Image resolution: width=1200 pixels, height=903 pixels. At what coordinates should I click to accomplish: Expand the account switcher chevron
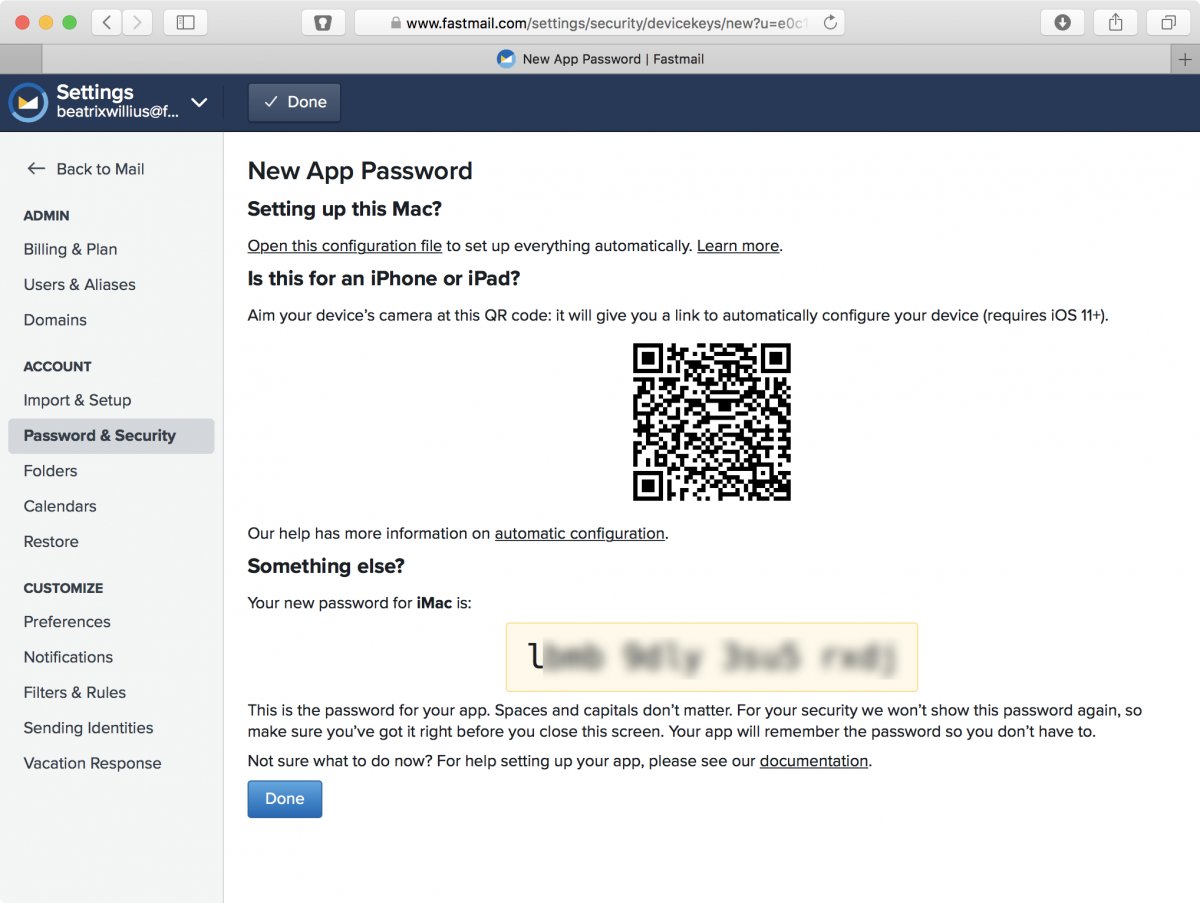pyautogui.click(x=199, y=102)
